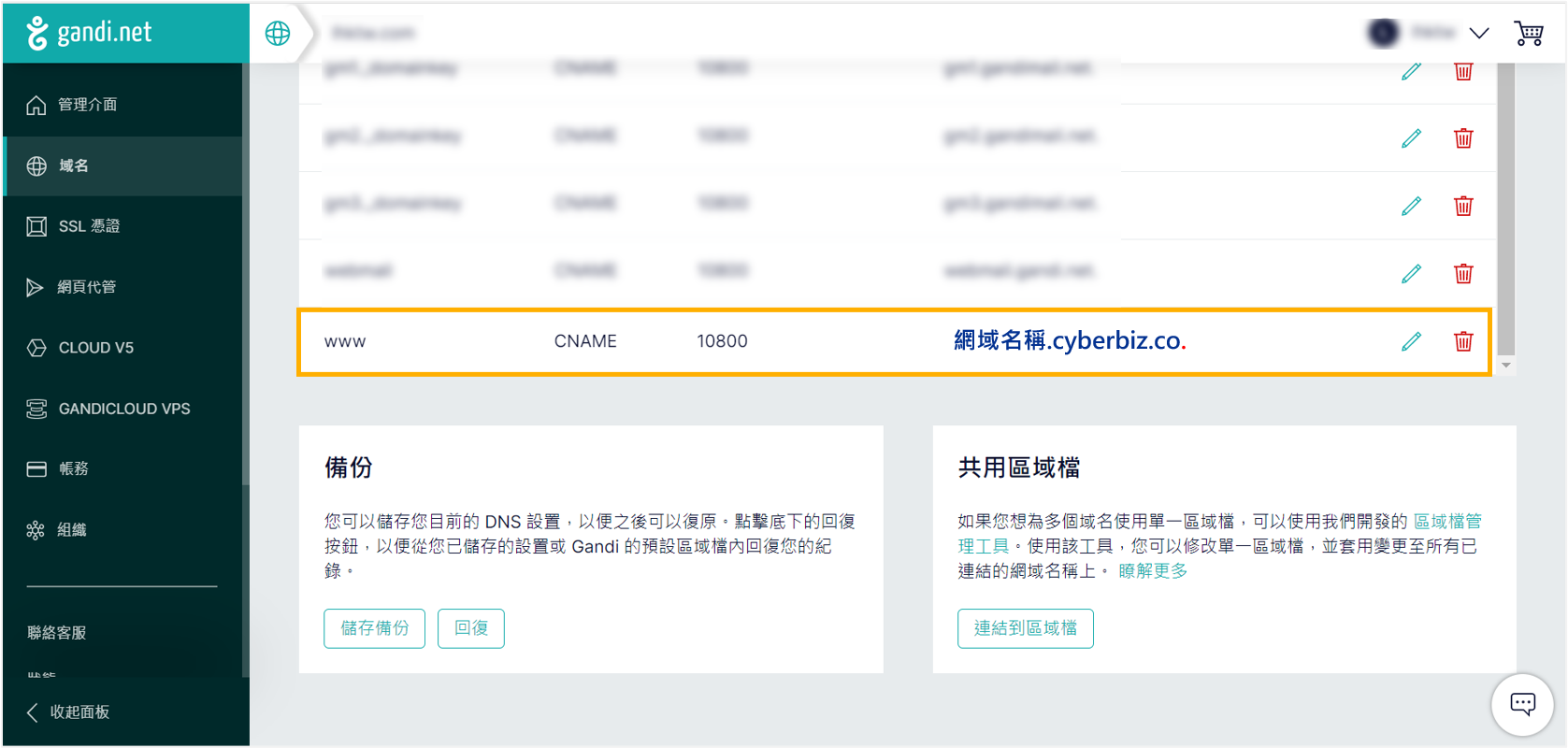The image size is (1568, 748).
Task: Click 聯絡客服 in the sidebar
Action: point(57,633)
